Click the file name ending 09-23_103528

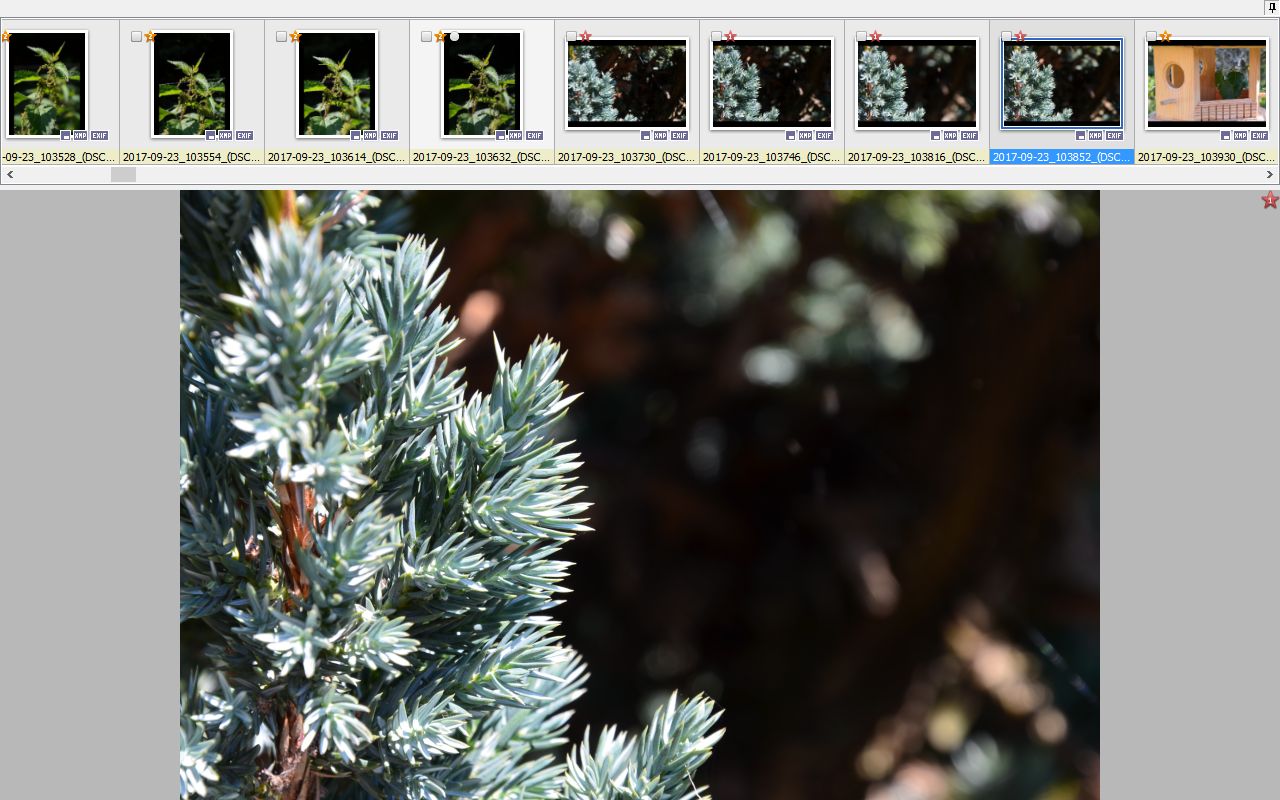(x=59, y=157)
